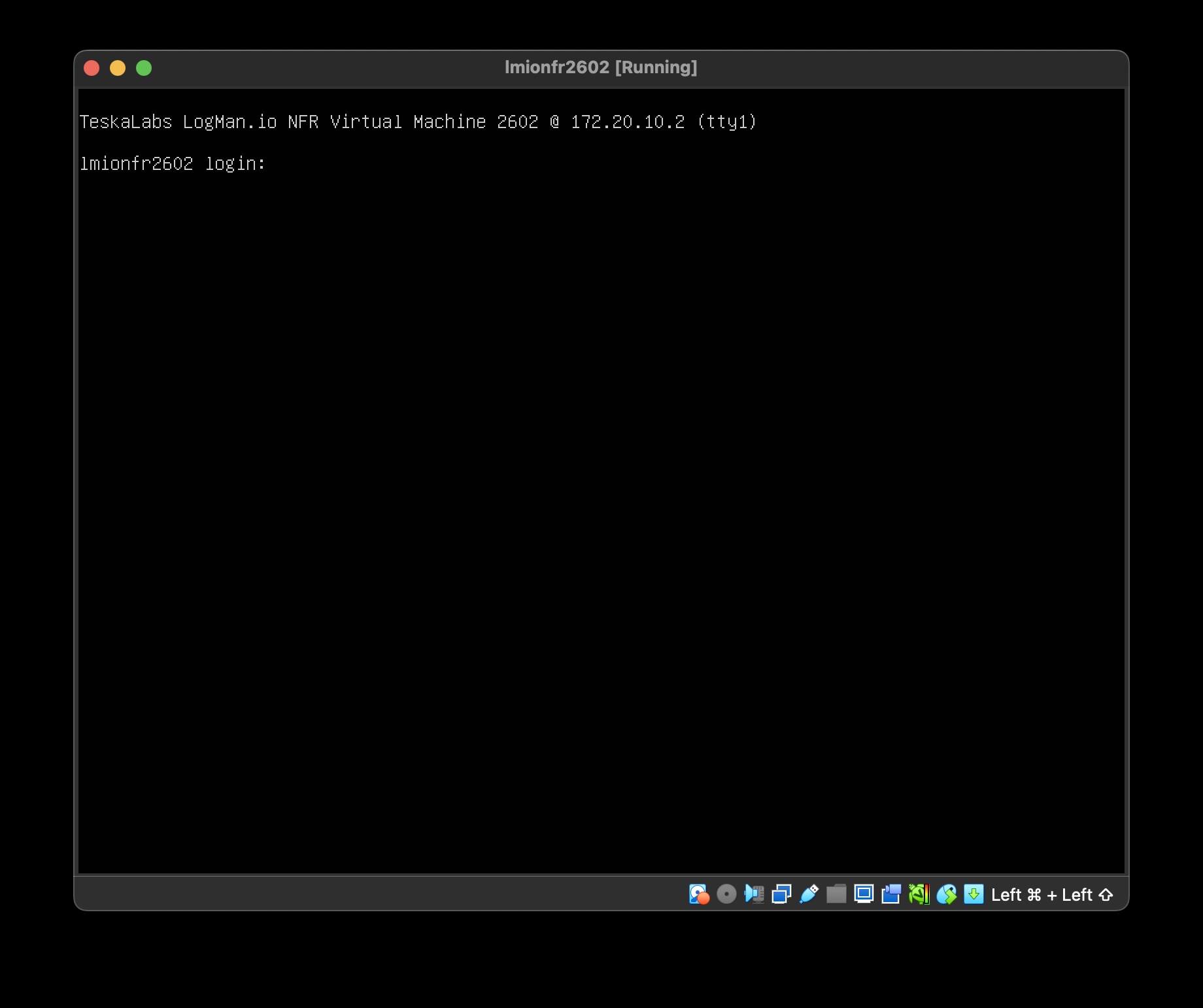Toggle the mouse pointer integration icon
Image resolution: width=1203 pixels, height=1008 pixels.
click(946, 894)
